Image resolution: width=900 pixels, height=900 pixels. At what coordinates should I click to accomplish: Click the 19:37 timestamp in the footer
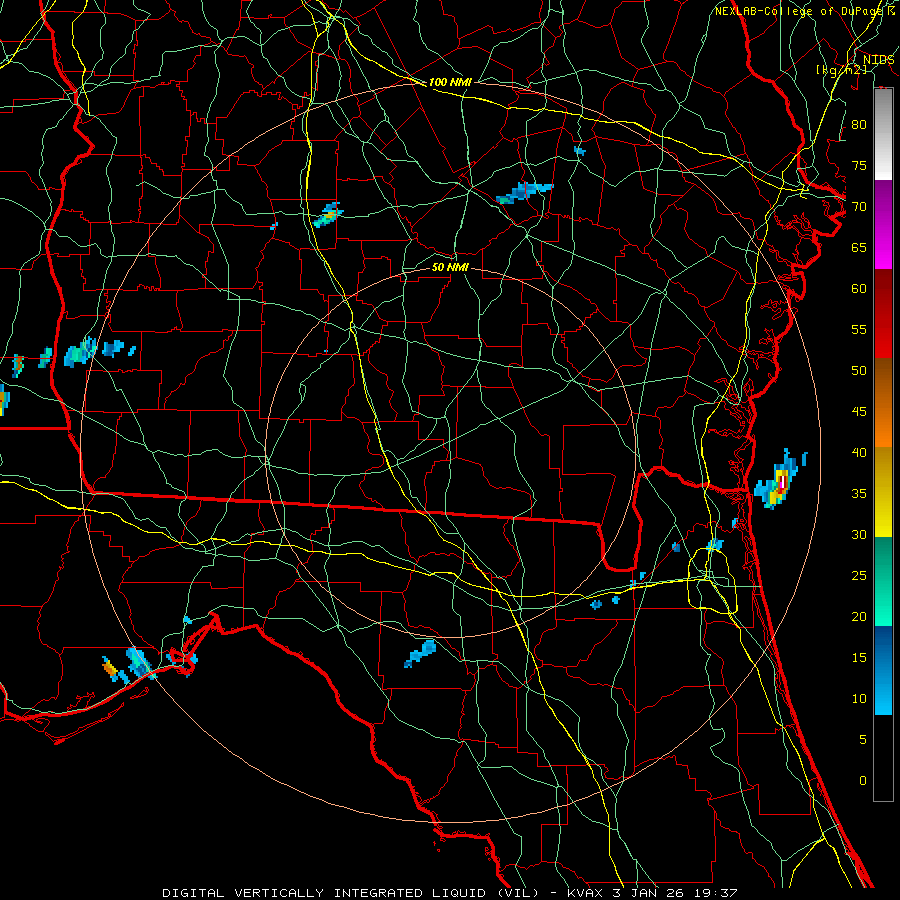pos(717,893)
